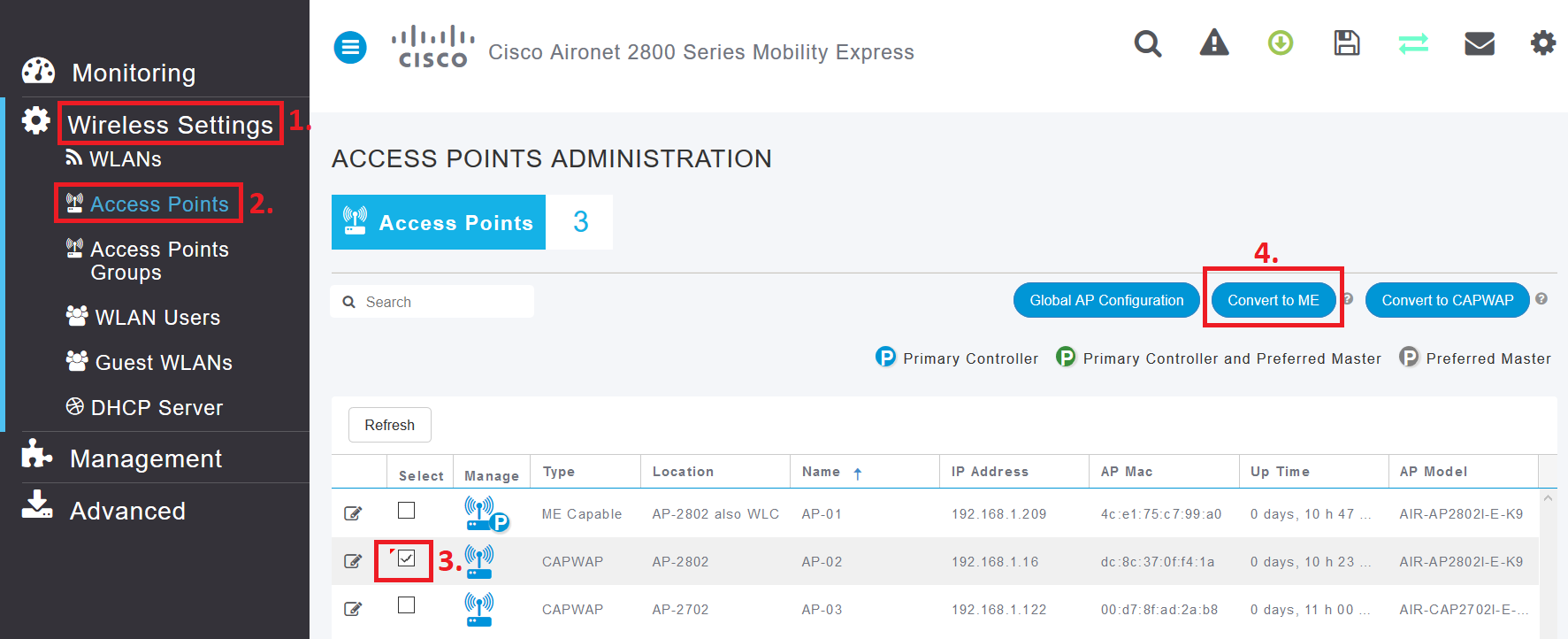Screen dimensions: 1568x639
Task: Expand the Advanced menu section
Action: [127, 511]
